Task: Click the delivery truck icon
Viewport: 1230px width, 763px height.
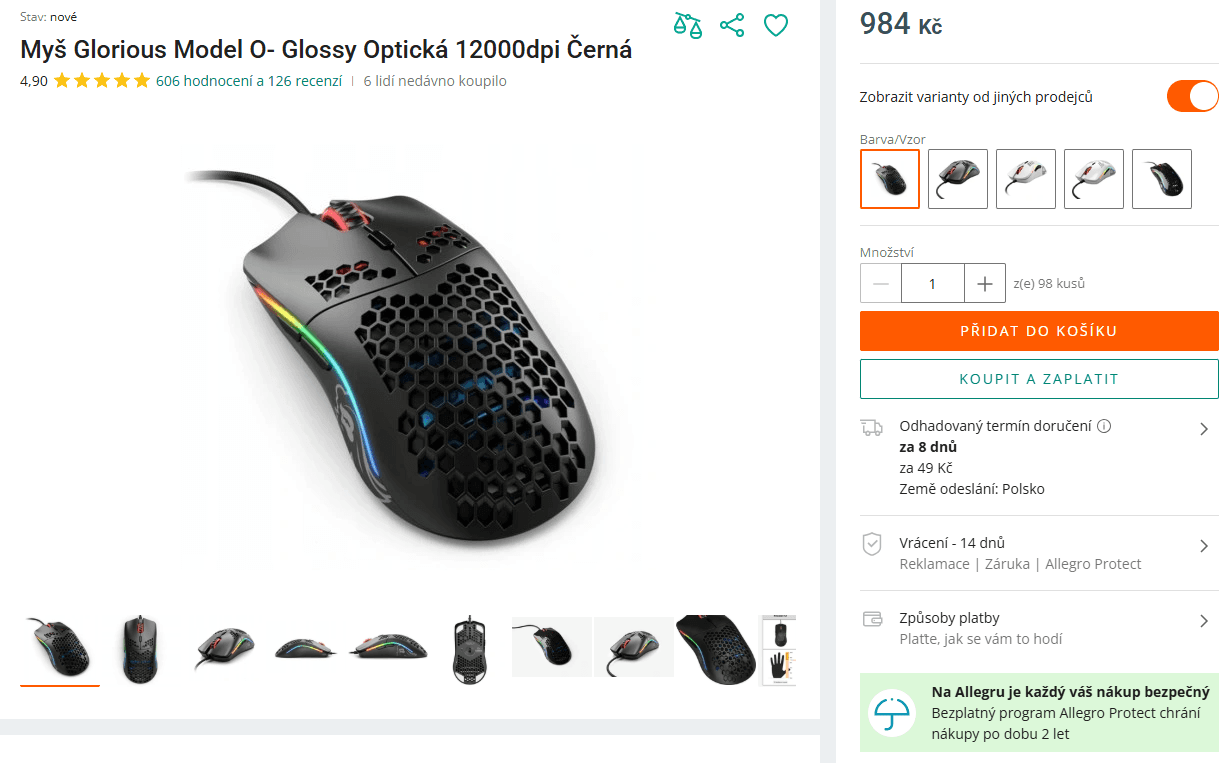Action: 871,428
